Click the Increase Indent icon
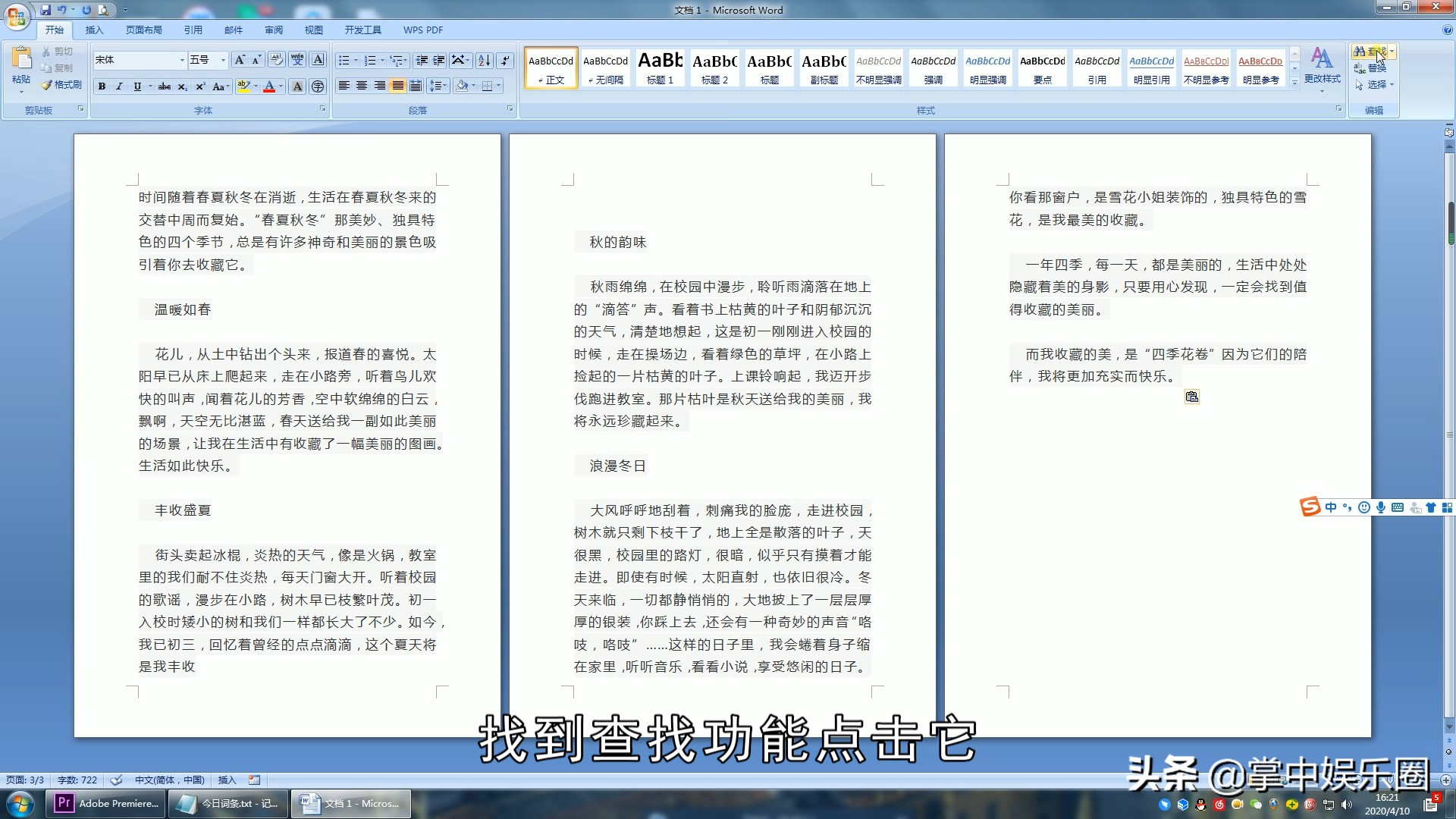This screenshot has height=819, width=1456. pos(438,60)
